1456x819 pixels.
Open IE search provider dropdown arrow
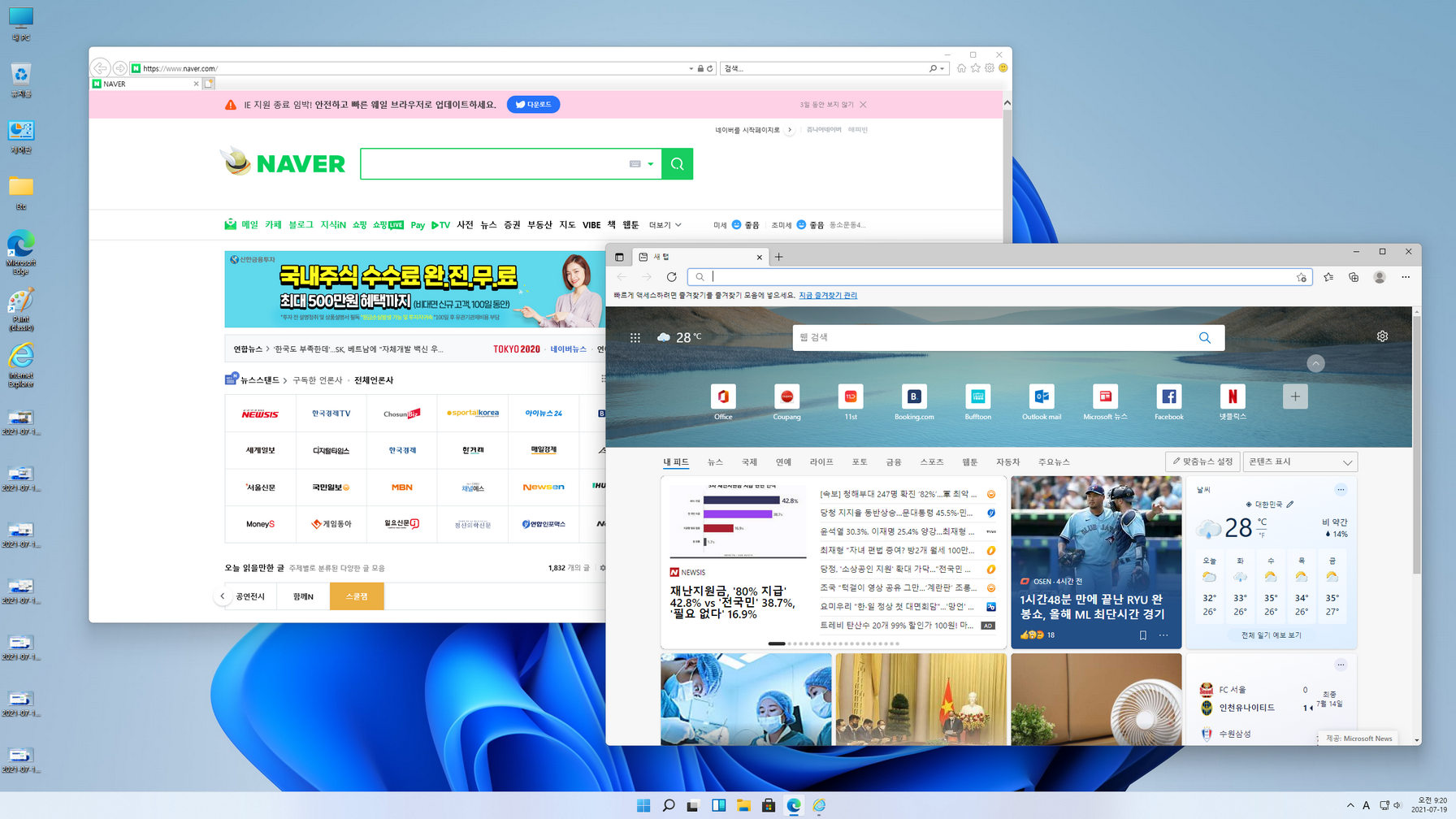tap(942, 69)
